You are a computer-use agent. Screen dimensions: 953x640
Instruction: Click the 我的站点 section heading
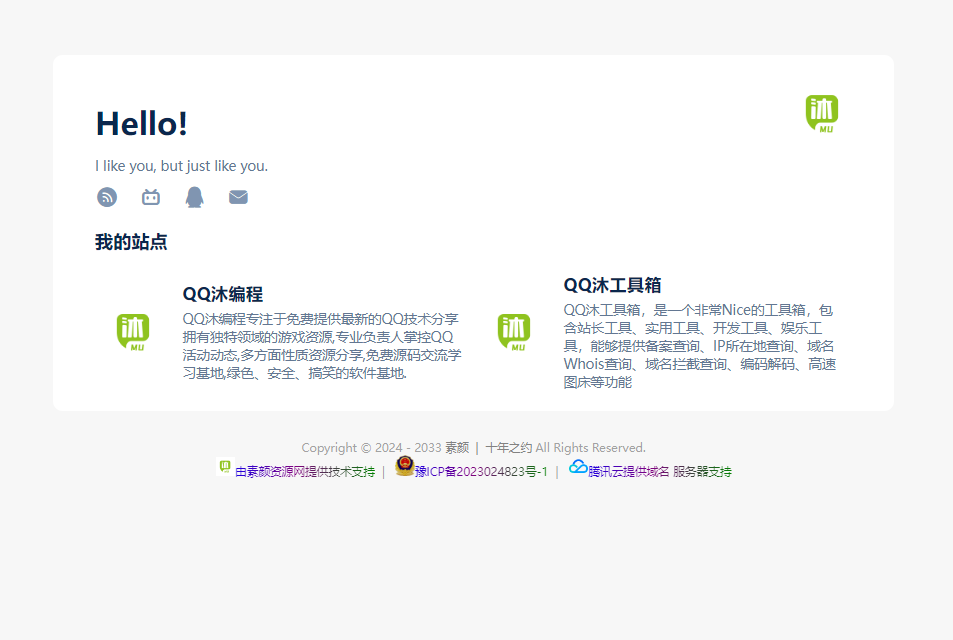[x=131, y=242]
